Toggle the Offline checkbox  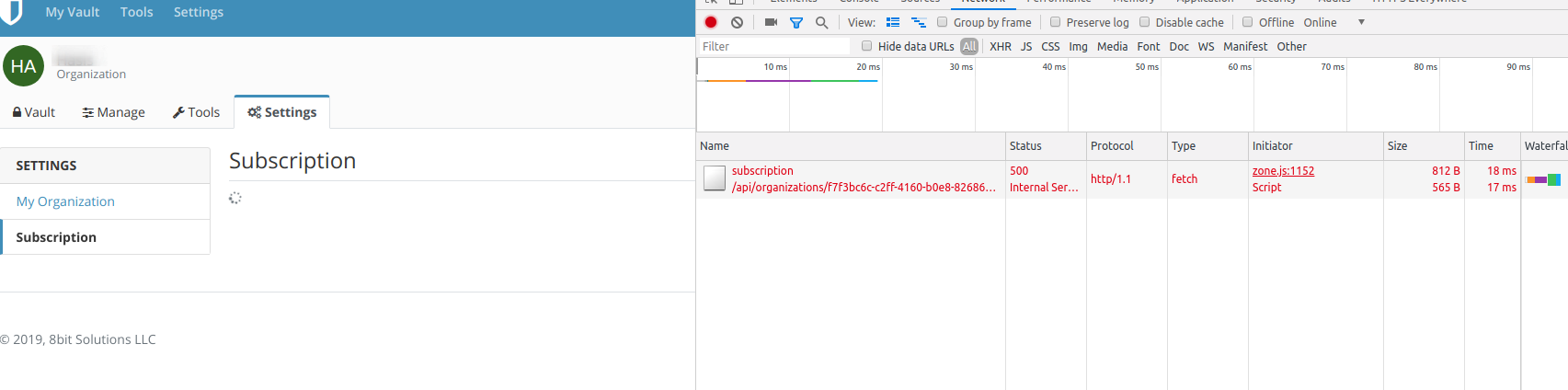pos(1248,22)
